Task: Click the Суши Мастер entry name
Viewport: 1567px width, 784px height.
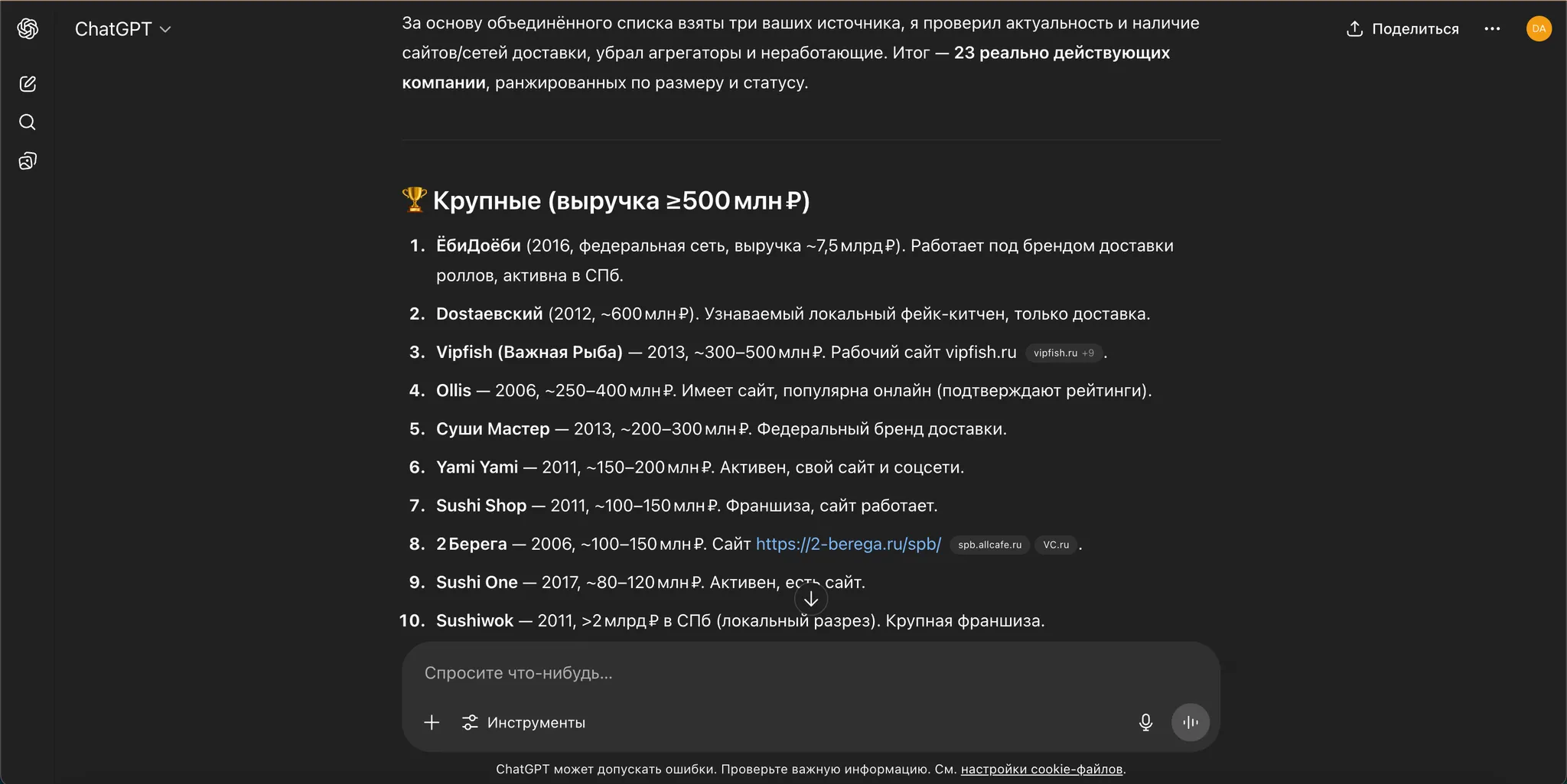Action: (493, 428)
